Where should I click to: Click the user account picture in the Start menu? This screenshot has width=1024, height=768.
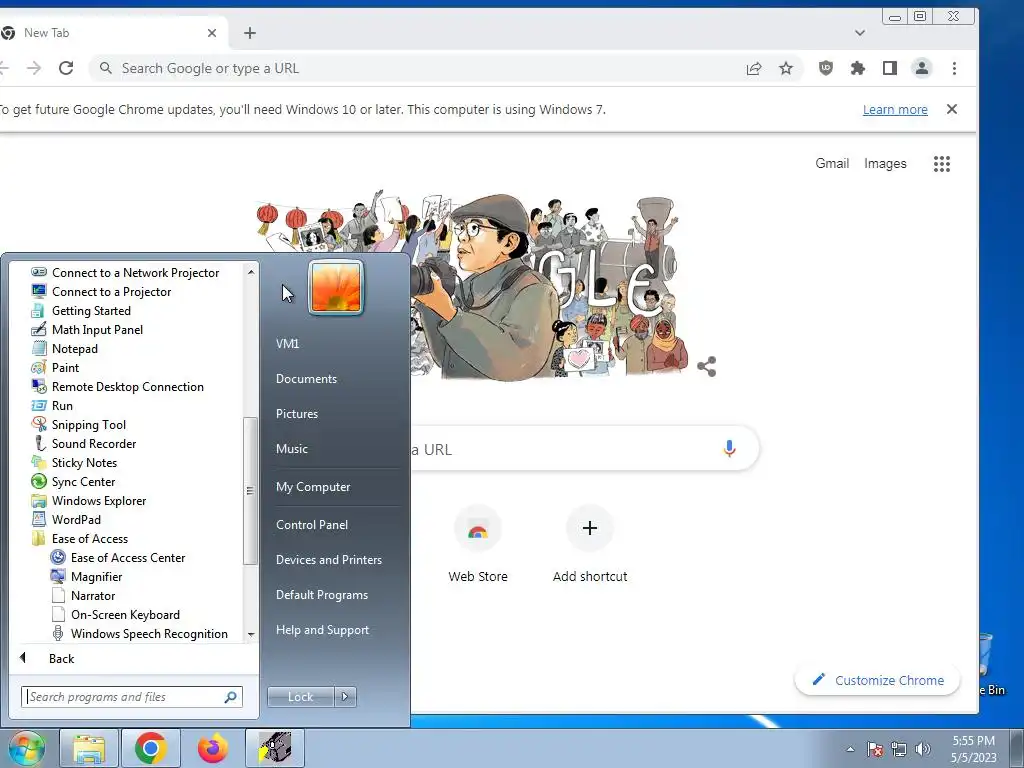[336, 287]
